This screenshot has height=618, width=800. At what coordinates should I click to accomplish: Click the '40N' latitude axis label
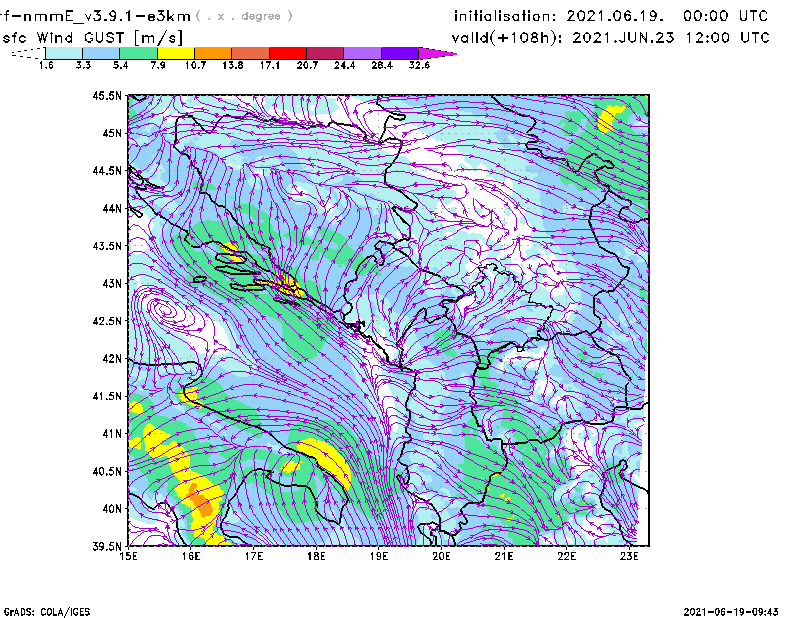[x=112, y=508]
